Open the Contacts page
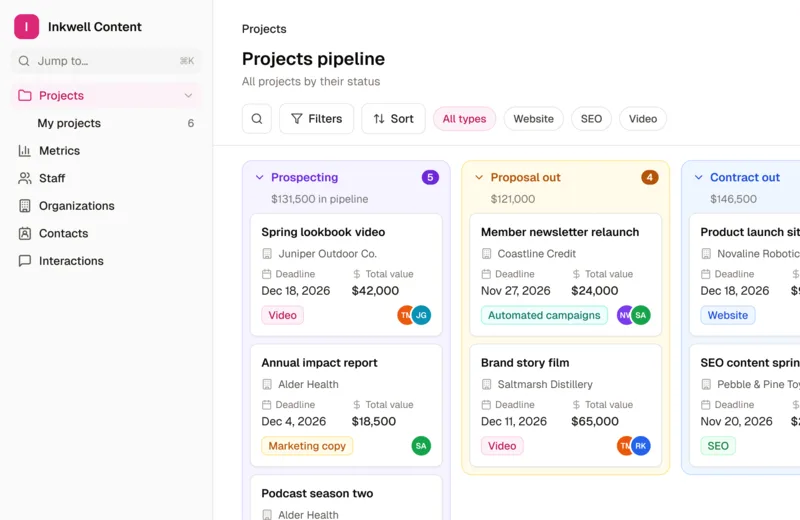 [x=106, y=233]
